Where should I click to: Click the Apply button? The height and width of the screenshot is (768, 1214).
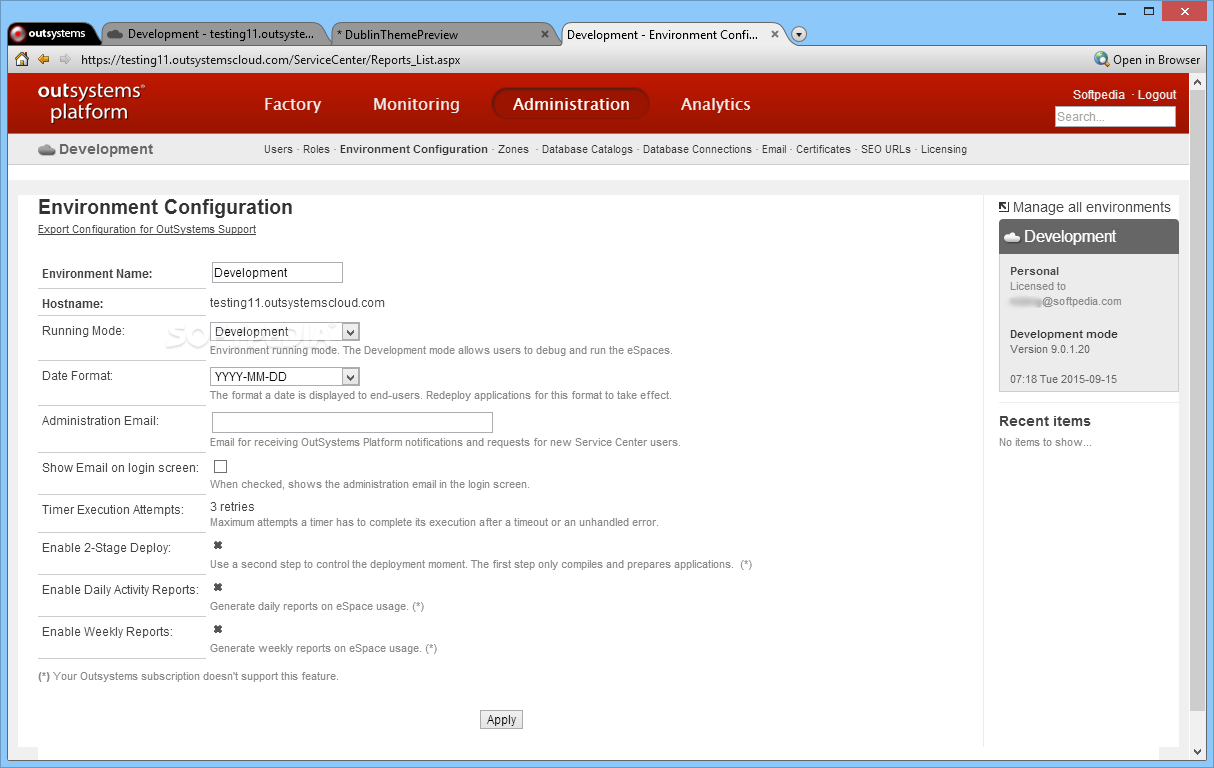click(x=501, y=720)
